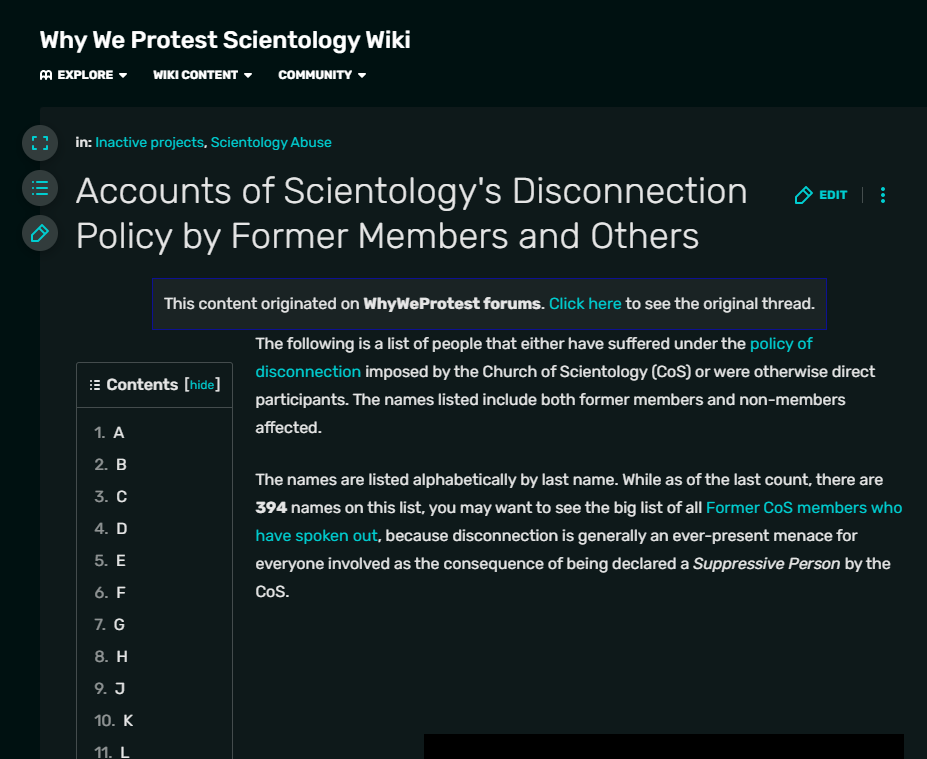The width and height of the screenshot is (927, 759).
Task: Open the 'policy of' disconnection link
Action: click(781, 343)
